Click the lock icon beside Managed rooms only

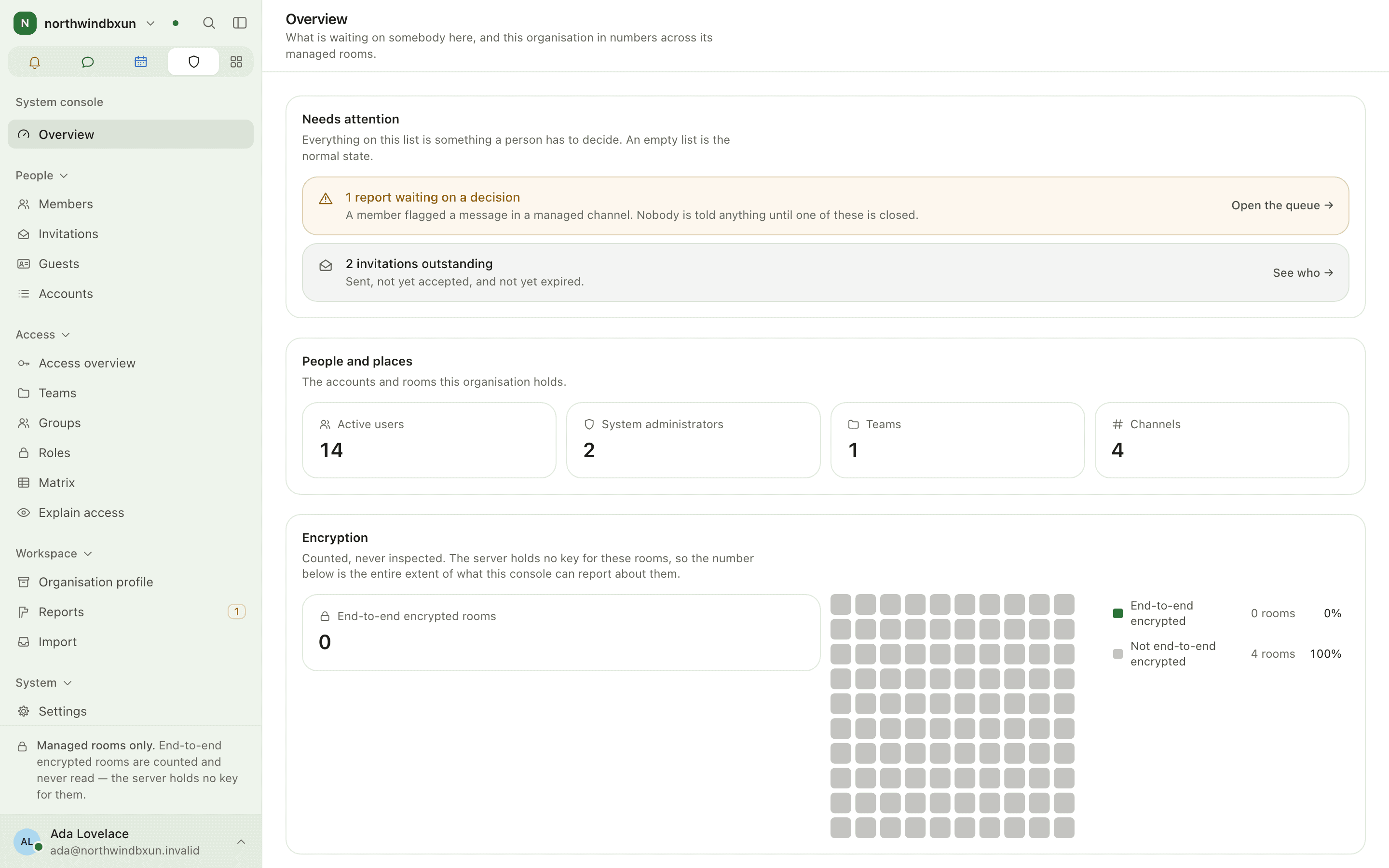(22, 746)
